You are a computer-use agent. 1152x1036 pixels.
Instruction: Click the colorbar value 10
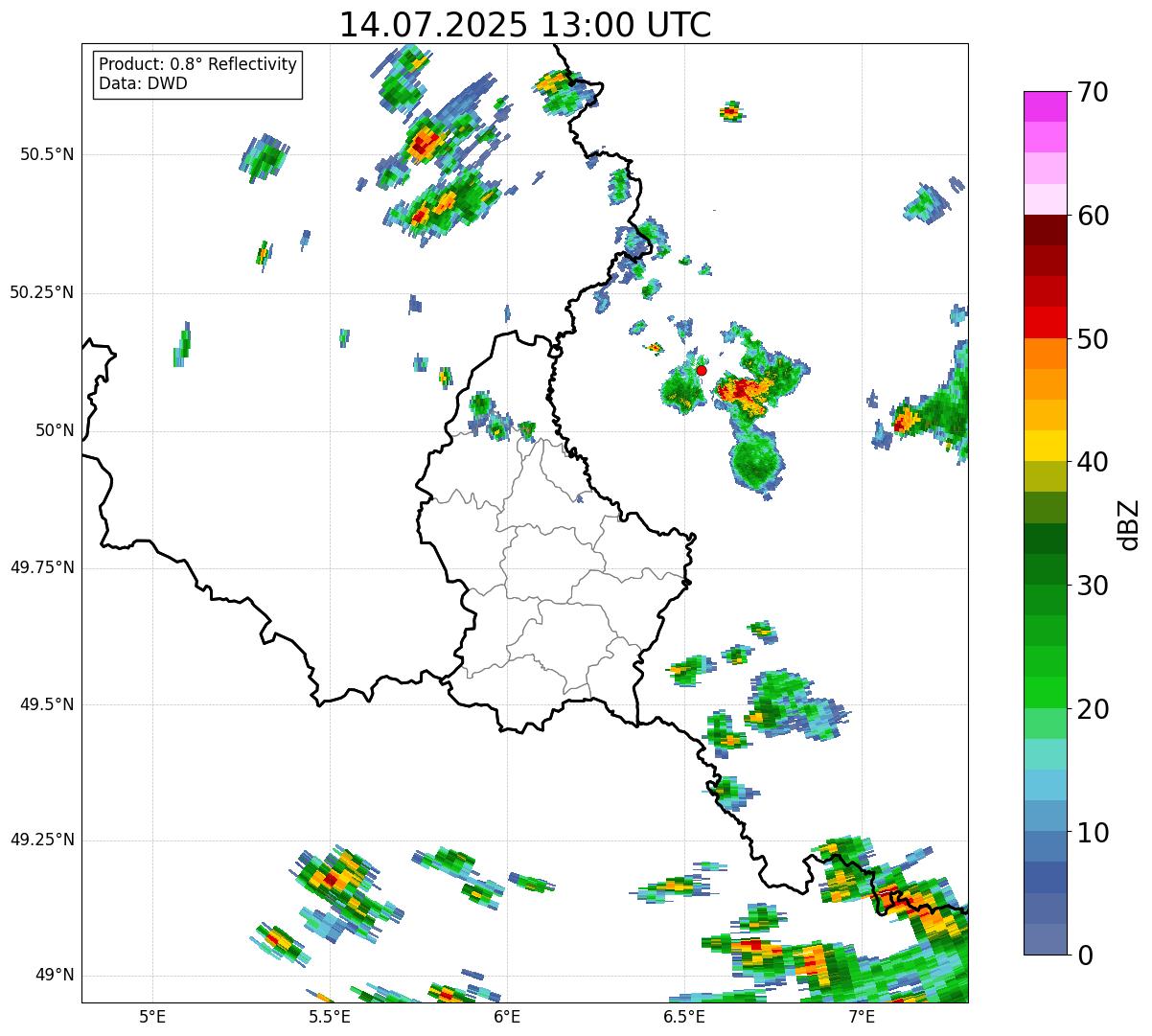(x=1093, y=833)
